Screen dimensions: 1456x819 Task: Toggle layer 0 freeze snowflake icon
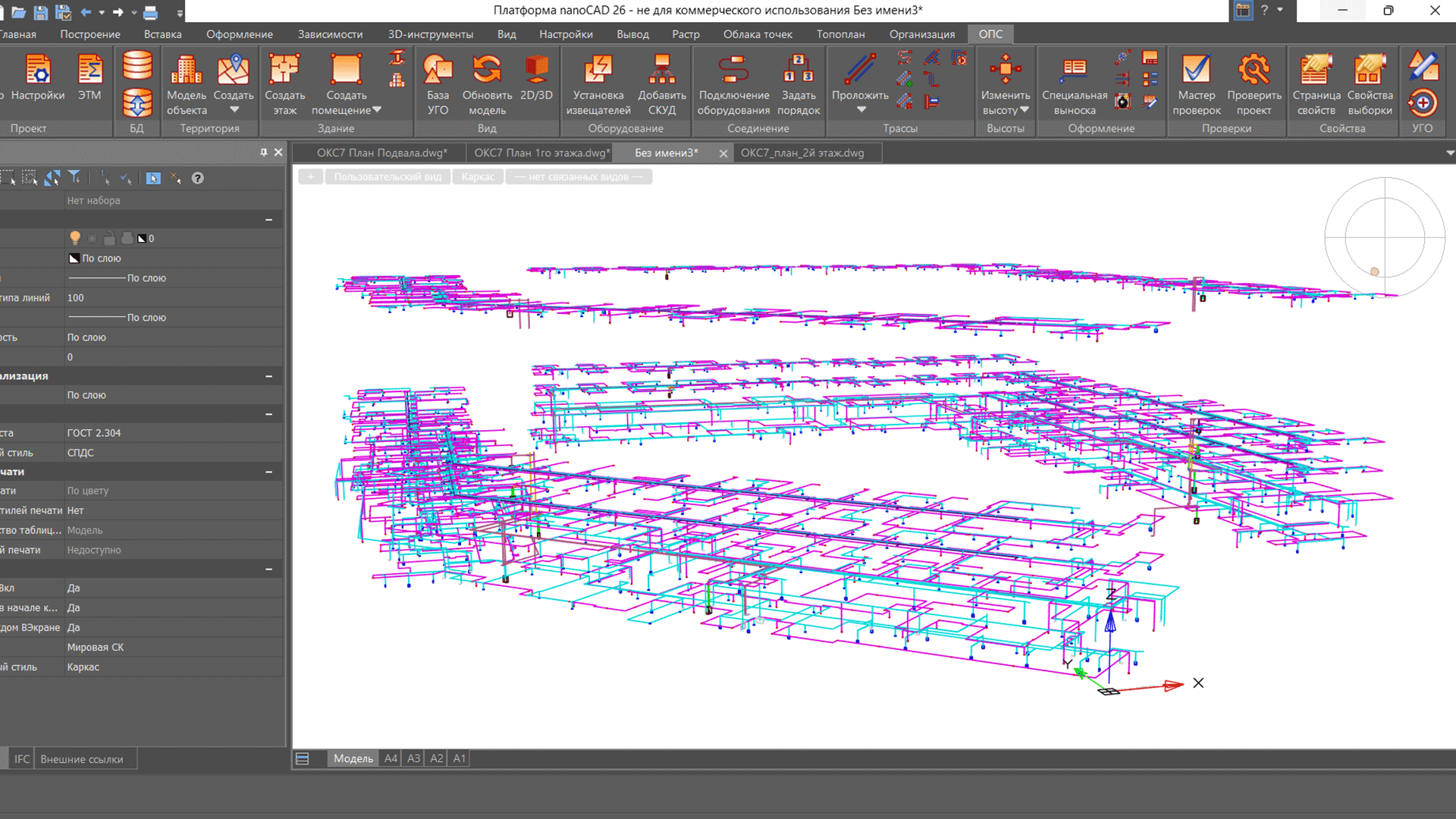pyautogui.click(x=93, y=238)
